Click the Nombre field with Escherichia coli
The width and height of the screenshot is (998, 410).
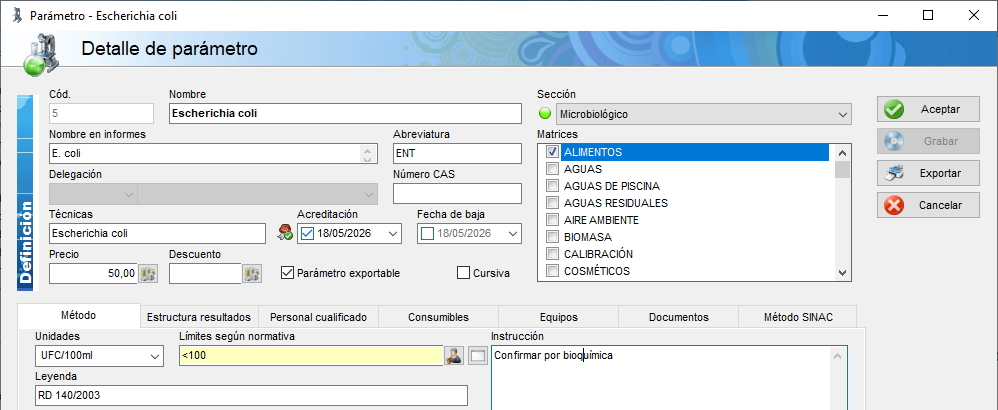[x=345, y=114]
